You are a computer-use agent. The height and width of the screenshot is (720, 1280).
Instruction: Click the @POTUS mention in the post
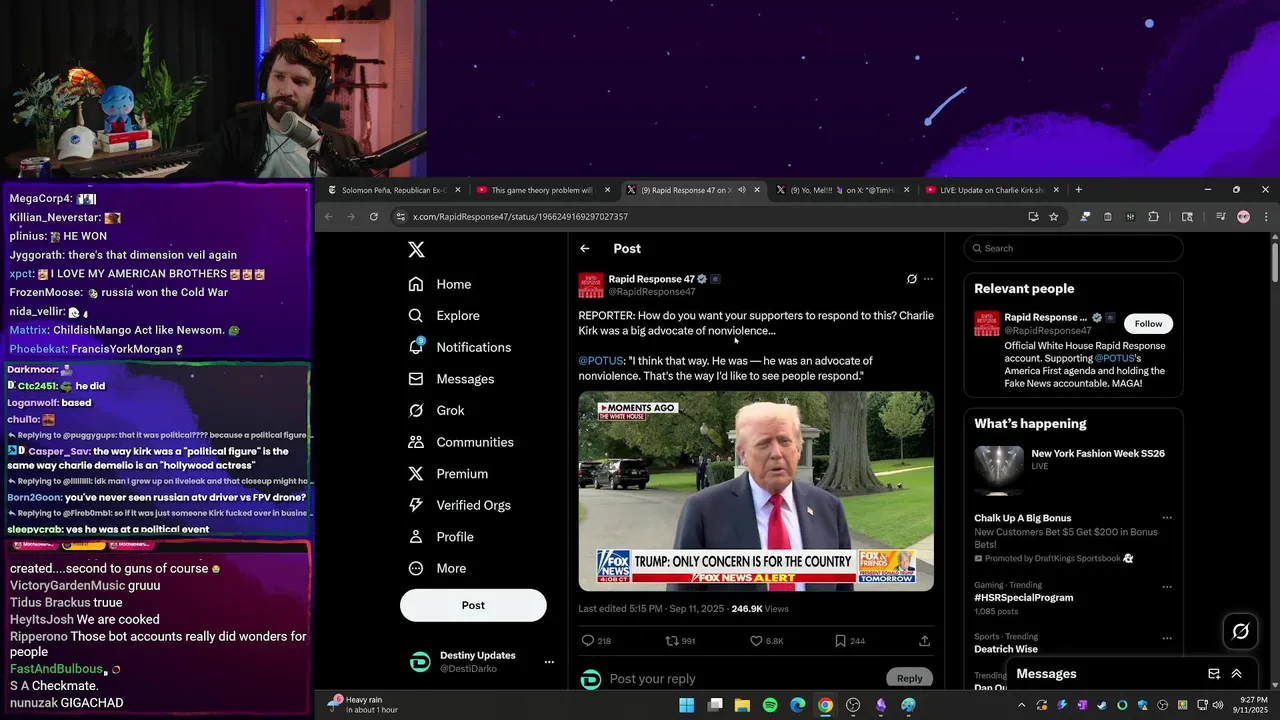[x=600, y=361]
